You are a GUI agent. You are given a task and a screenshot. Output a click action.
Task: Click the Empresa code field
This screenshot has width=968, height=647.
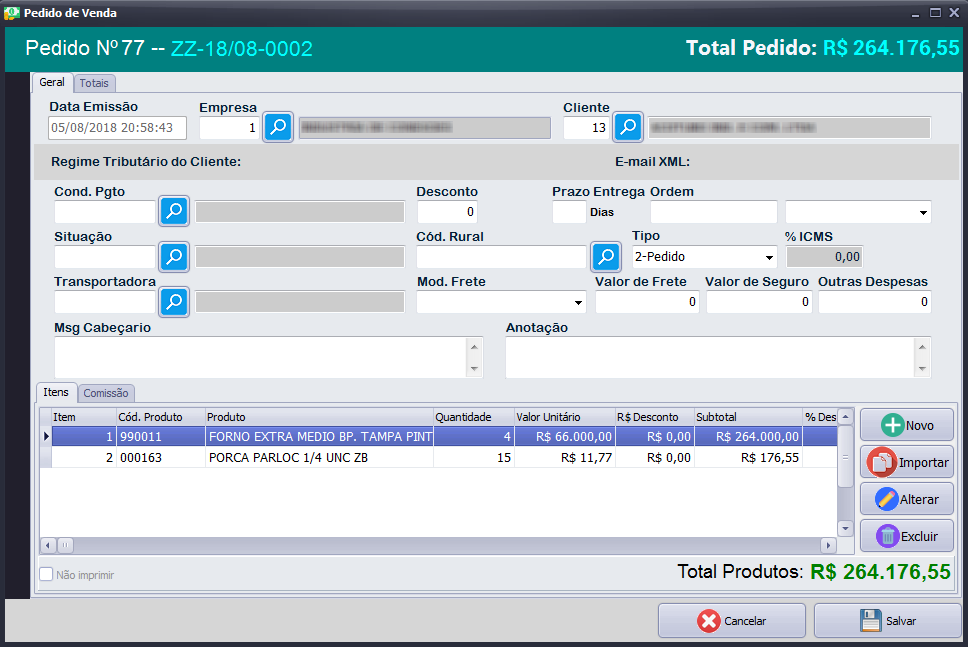point(229,128)
